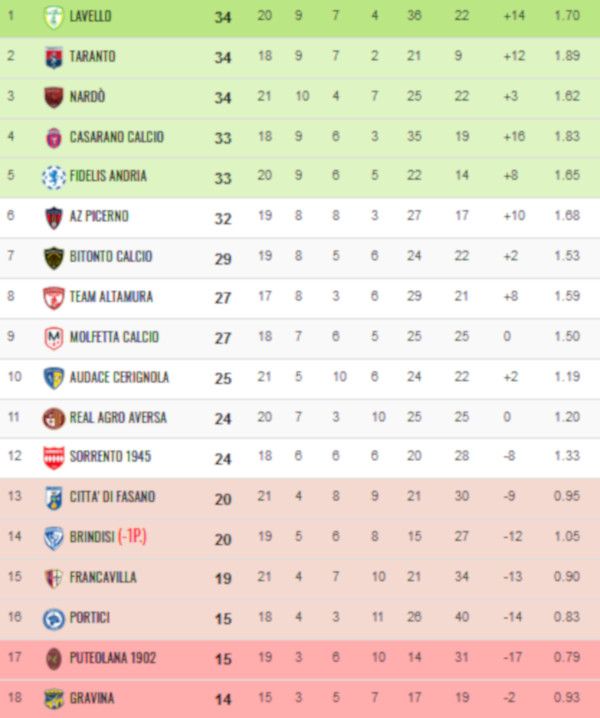
Task: Click the Taranto team crest
Action: click(54, 58)
